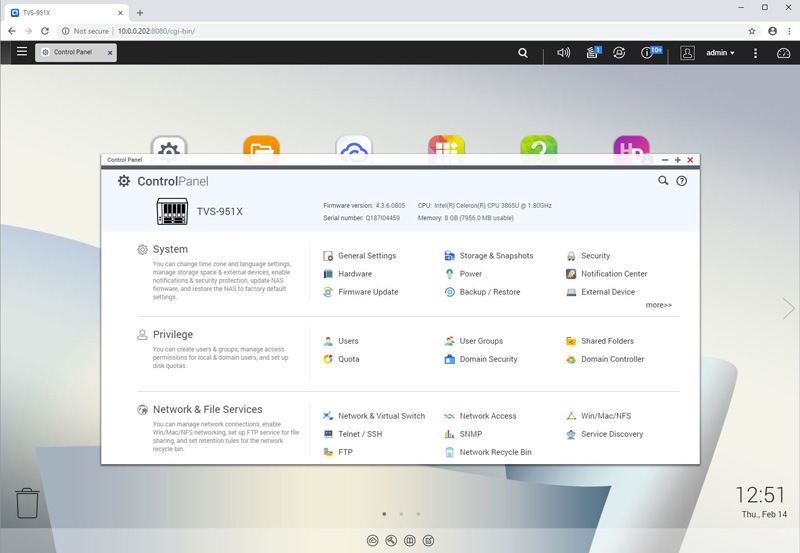Viewport: 800px width, 553px height.
Task: Click the User Groups icon
Action: [x=449, y=341]
